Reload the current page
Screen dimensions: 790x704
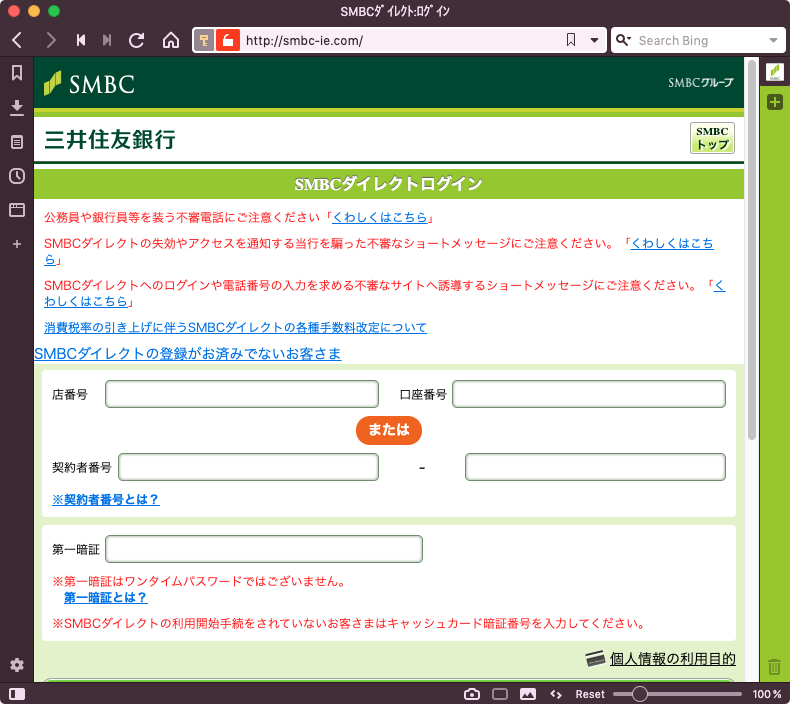(137, 40)
